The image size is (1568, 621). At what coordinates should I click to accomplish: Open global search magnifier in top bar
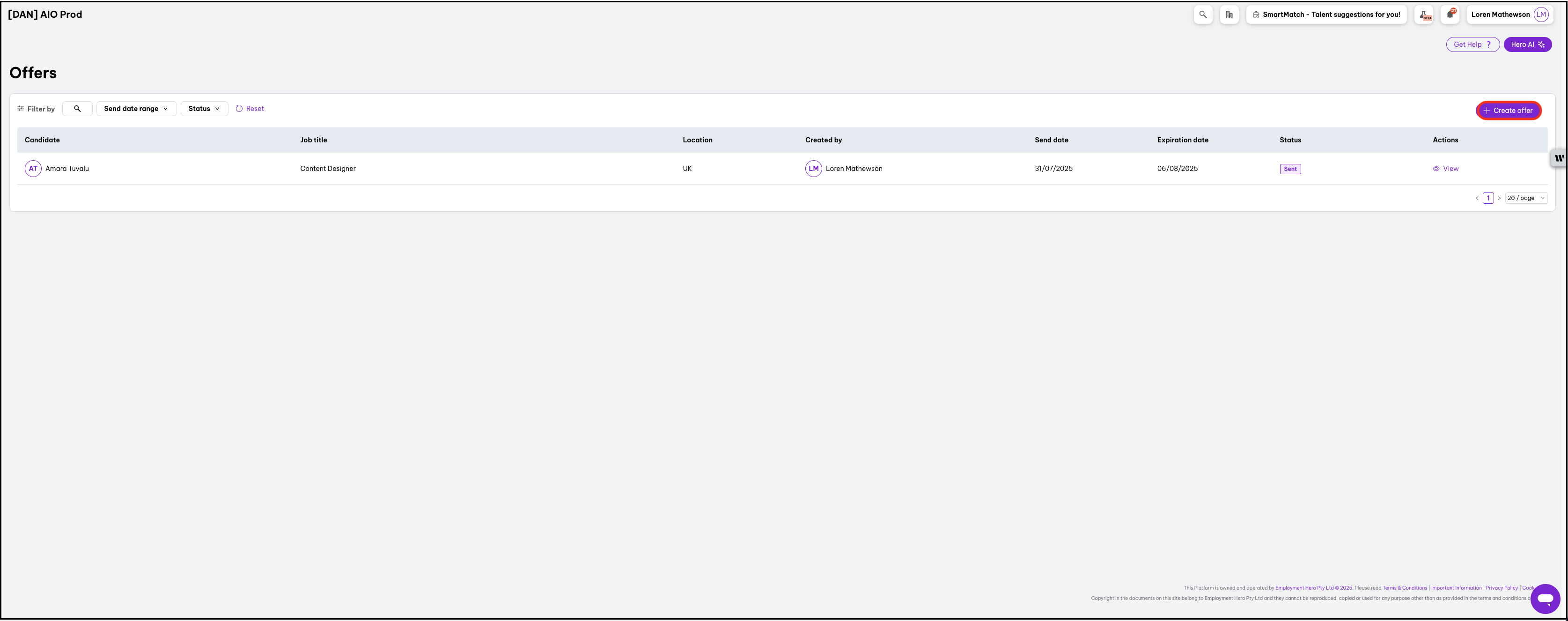pyautogui.click(x=1203, y=15)
